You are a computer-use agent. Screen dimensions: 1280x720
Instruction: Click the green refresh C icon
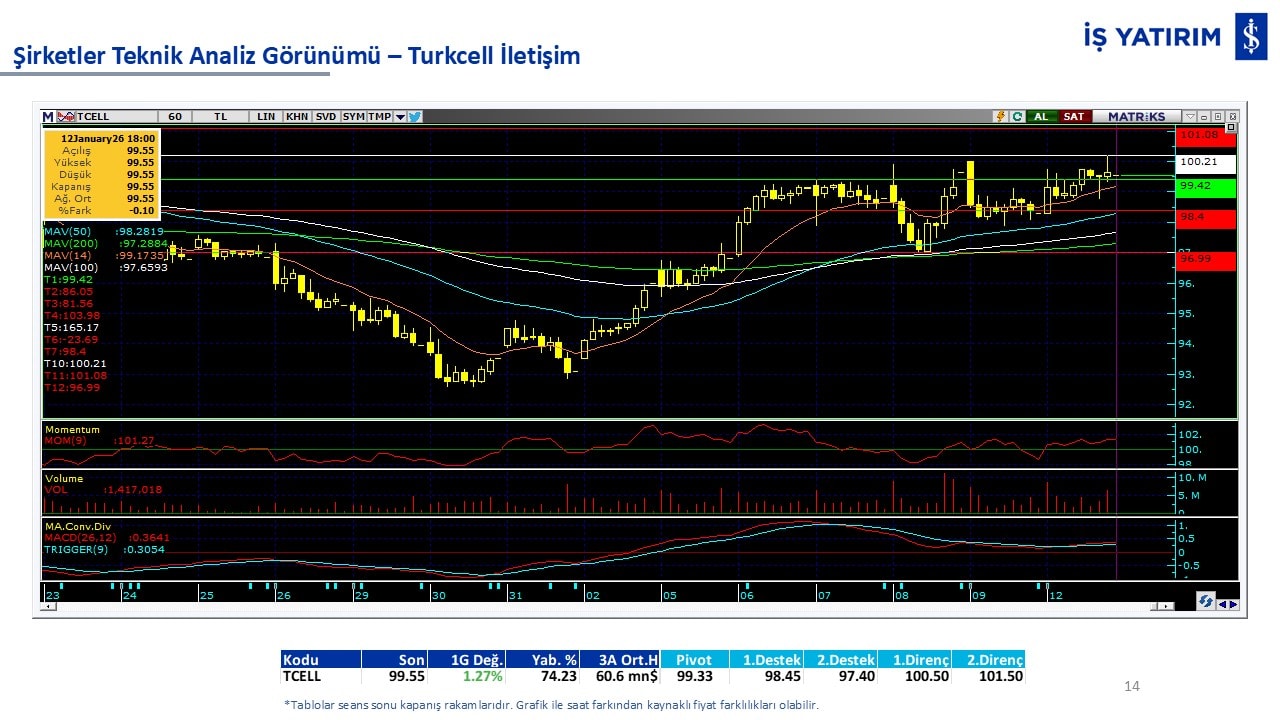tap(1016, 116)
